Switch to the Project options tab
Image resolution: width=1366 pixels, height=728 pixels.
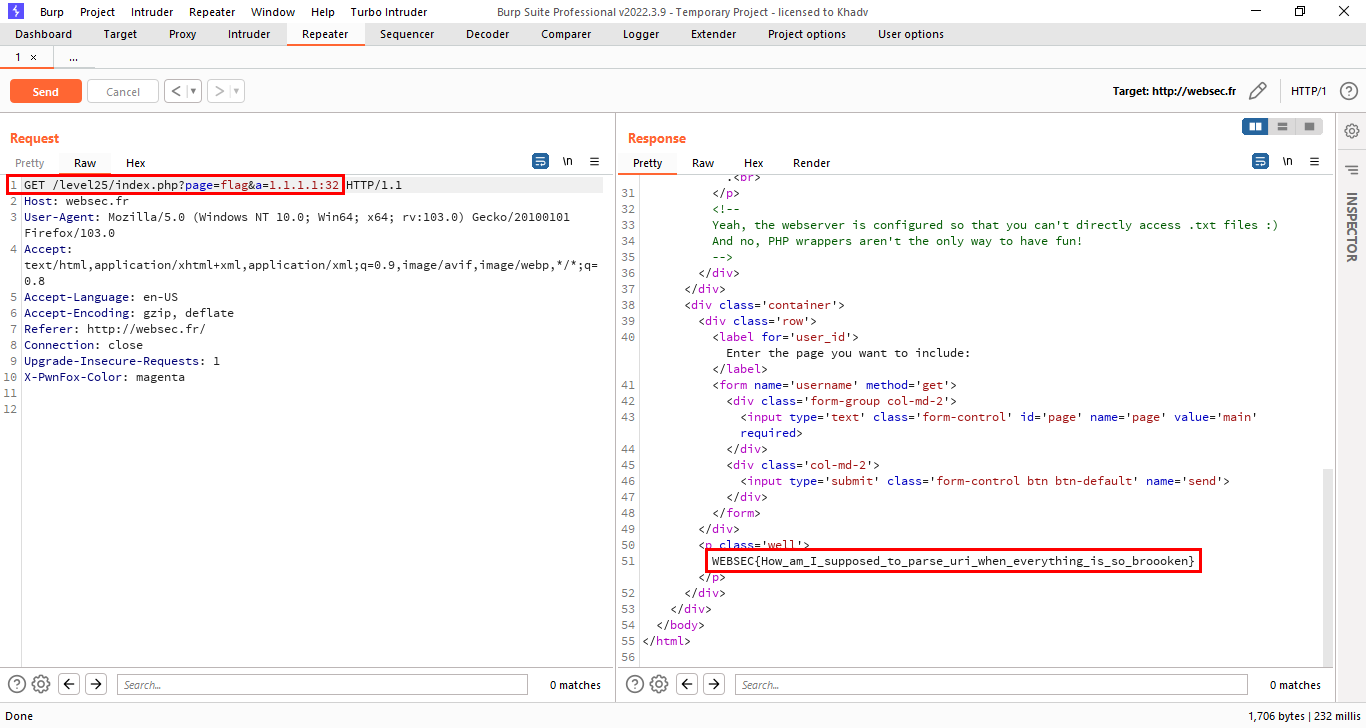click(x=807, y=34)
